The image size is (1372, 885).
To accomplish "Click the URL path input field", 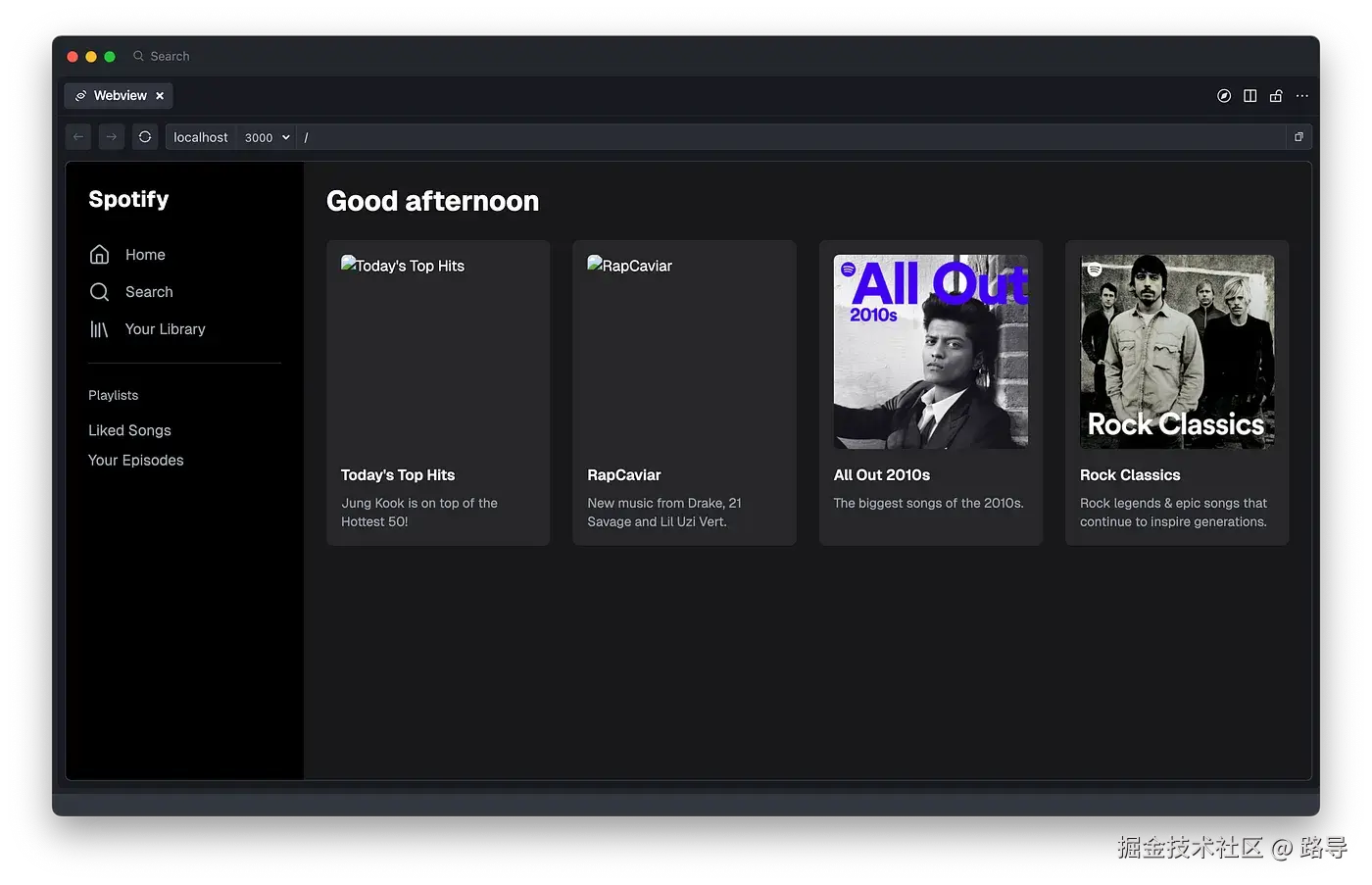I will (792, 137).
